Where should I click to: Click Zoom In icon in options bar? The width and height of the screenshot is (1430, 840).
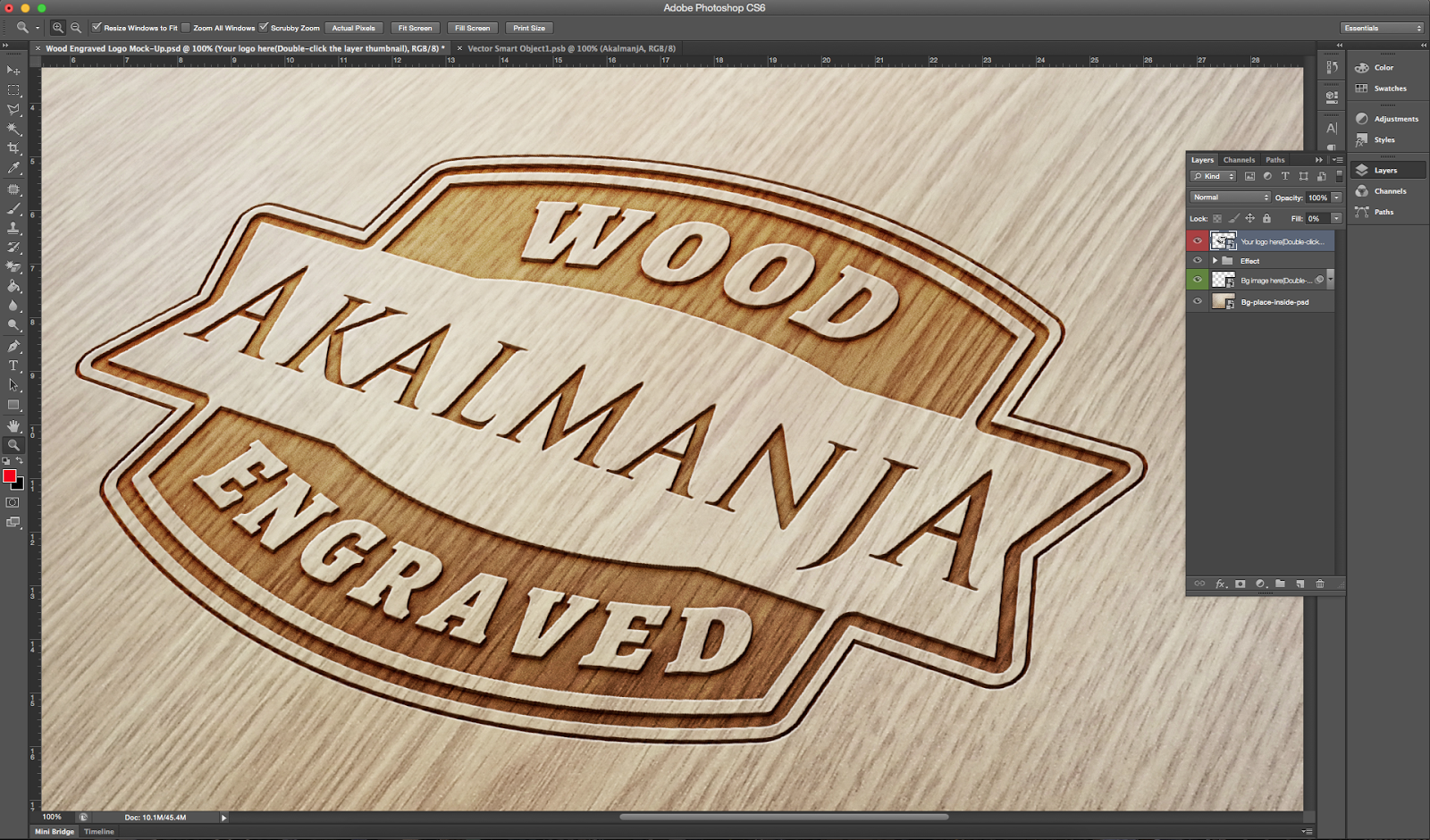coord(58,28)
